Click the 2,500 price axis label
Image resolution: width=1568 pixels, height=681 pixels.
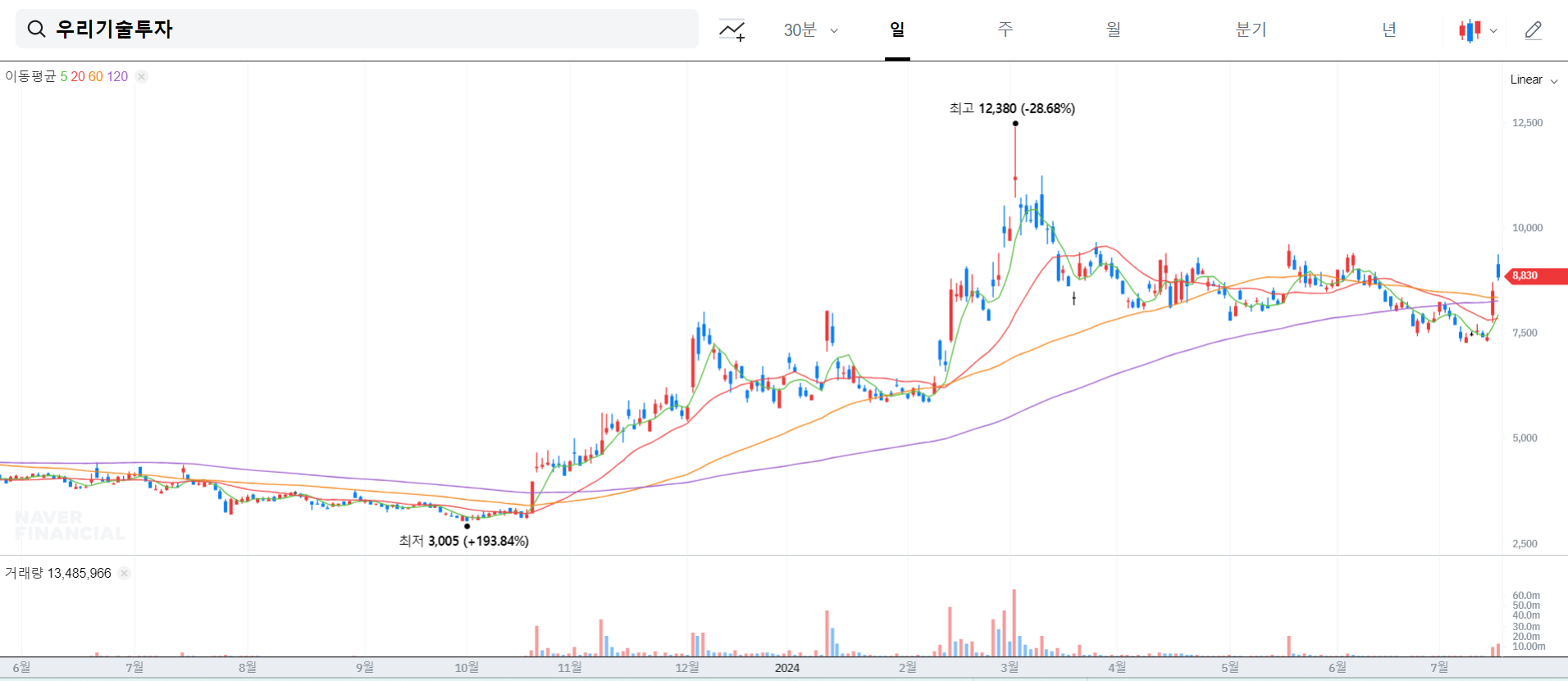point(1525,543)
